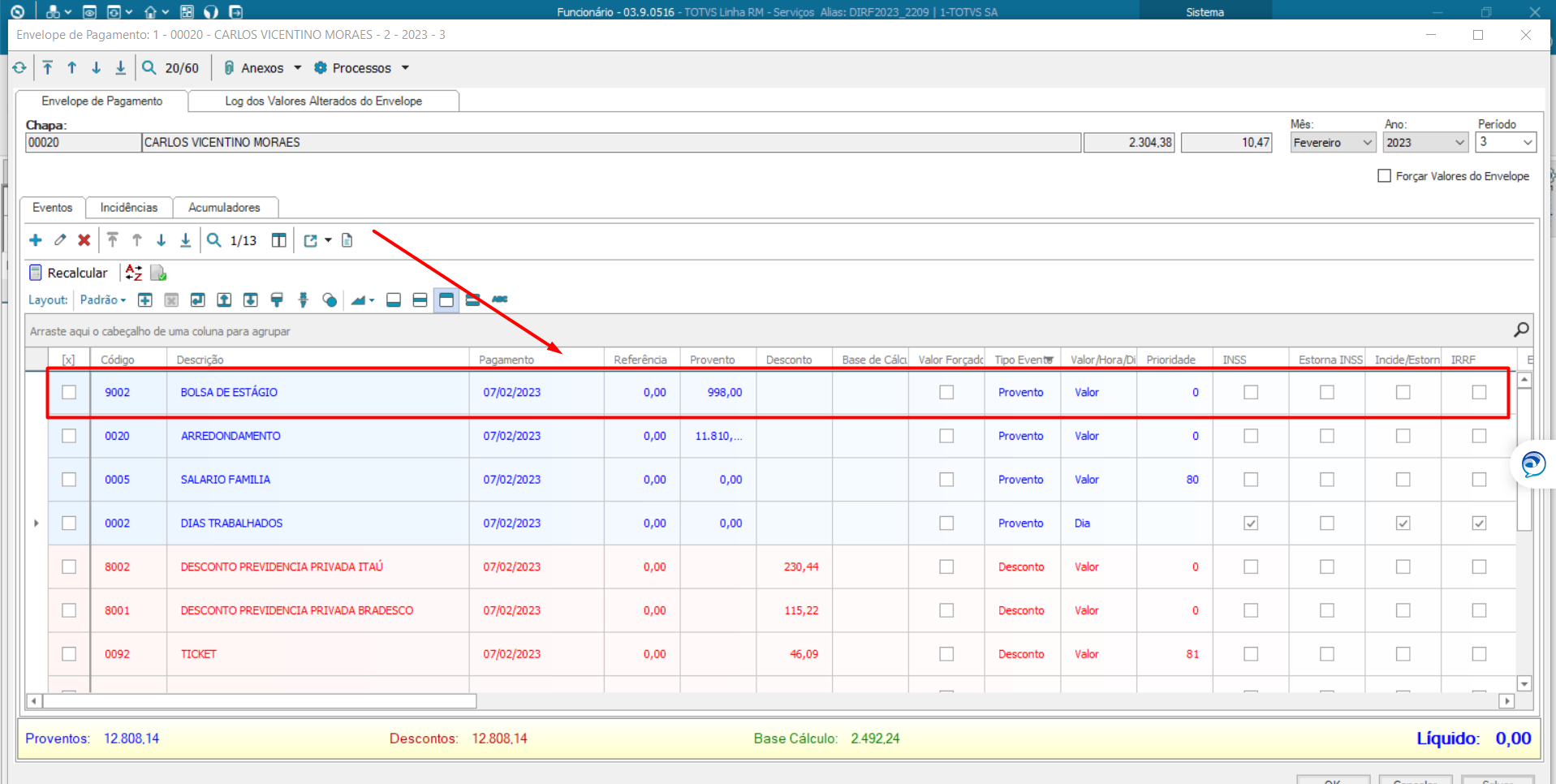Select Envelope de Pagamento tab
Screen dimensions: 1556x784
pos(102,101)
